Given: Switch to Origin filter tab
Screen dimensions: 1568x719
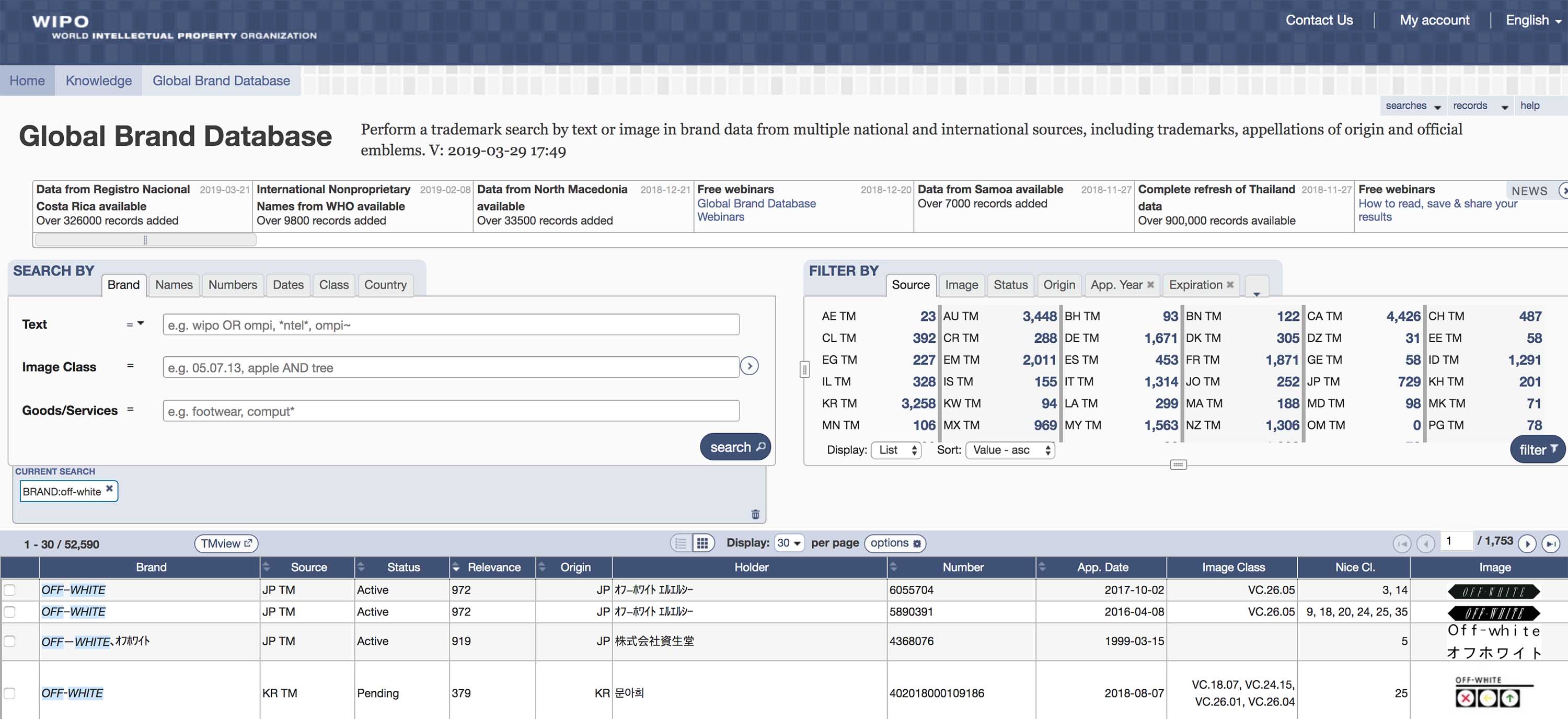Looking at the screenshot, I should point(1059,285).
